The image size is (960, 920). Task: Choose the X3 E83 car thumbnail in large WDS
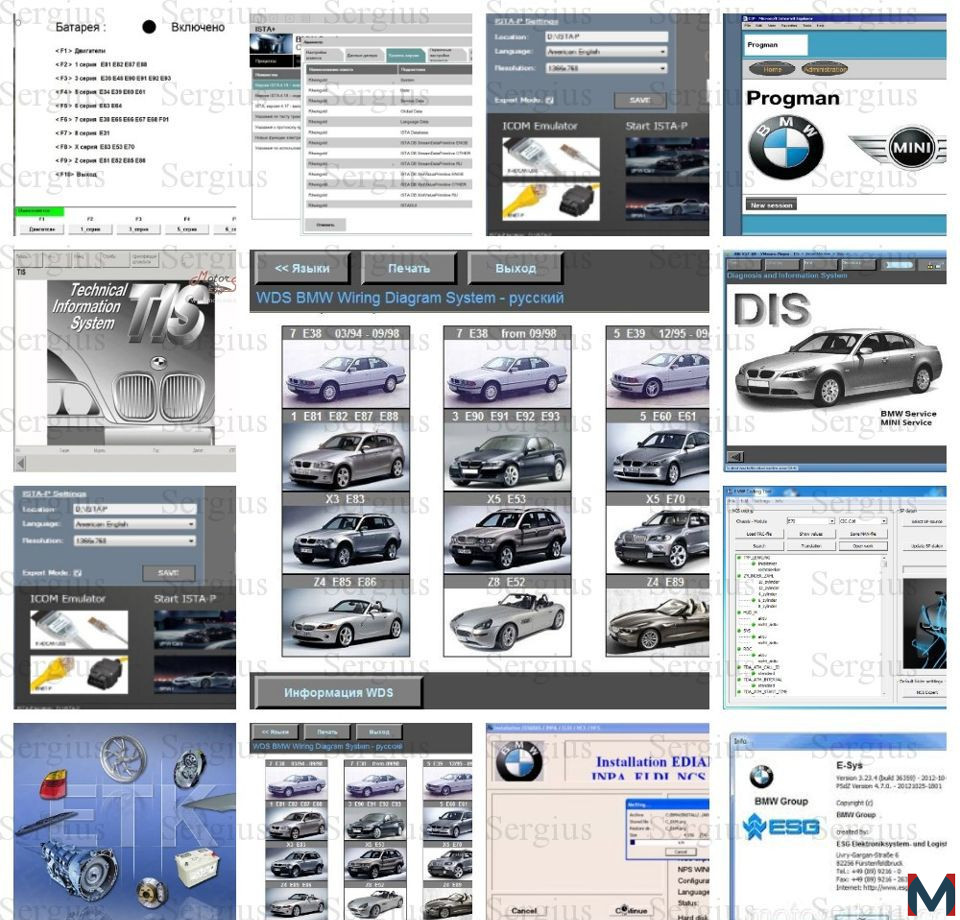coord(346,533)
